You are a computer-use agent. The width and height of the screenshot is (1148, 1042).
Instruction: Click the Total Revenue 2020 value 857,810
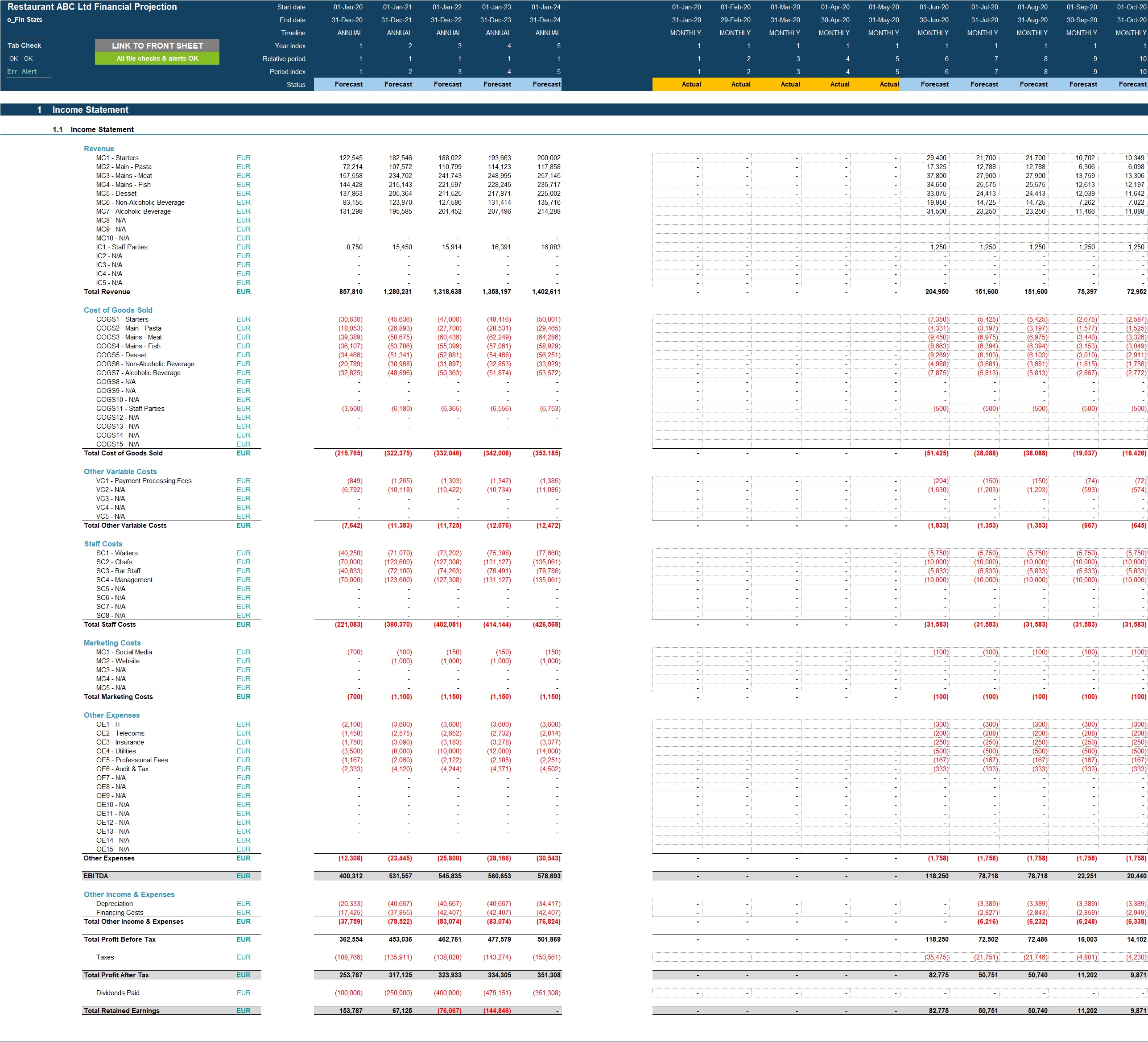[351, 292]
